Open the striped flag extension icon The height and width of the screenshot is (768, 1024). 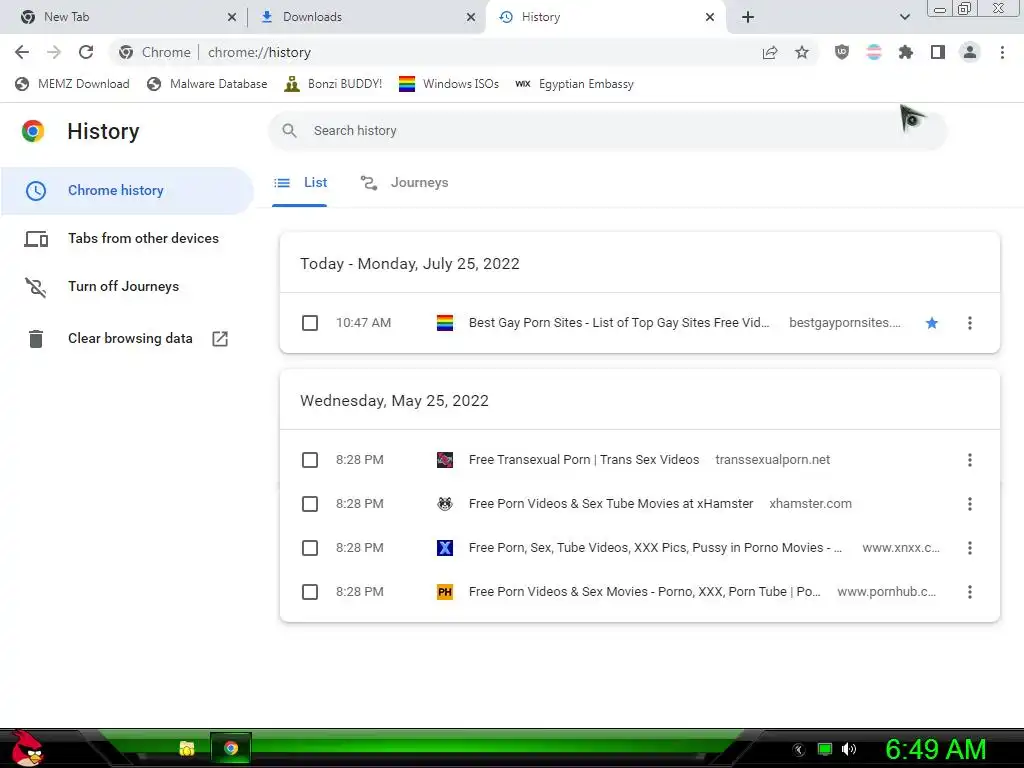pyautogui.click(x=874, y=52)
